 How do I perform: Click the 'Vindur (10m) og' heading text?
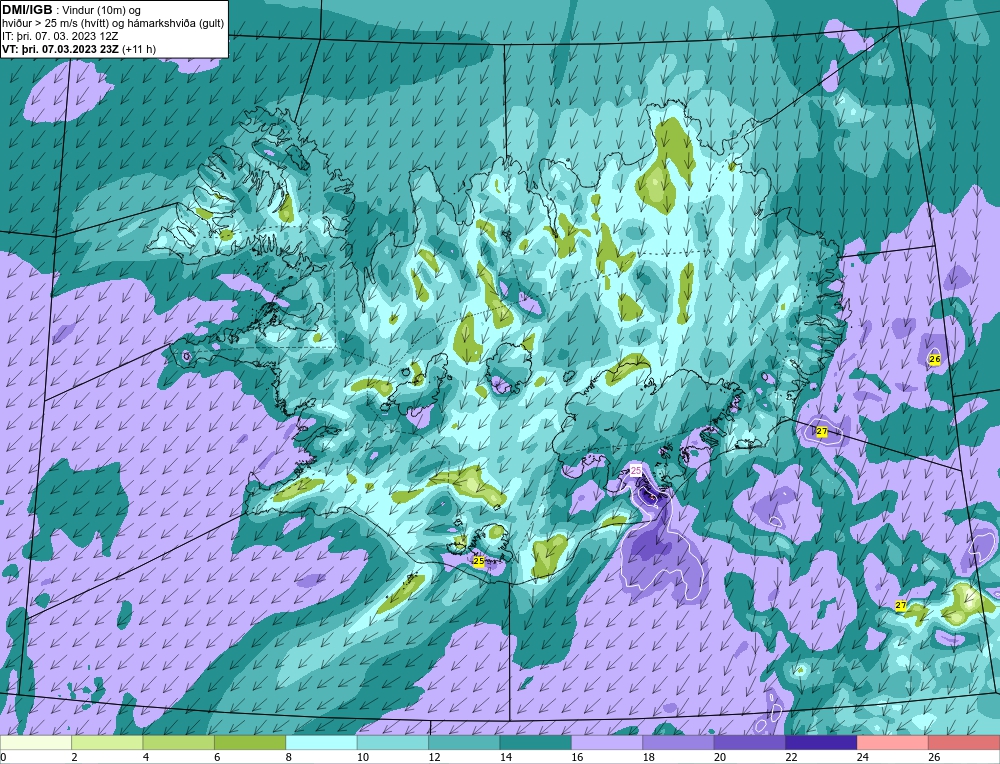[102, 10]
